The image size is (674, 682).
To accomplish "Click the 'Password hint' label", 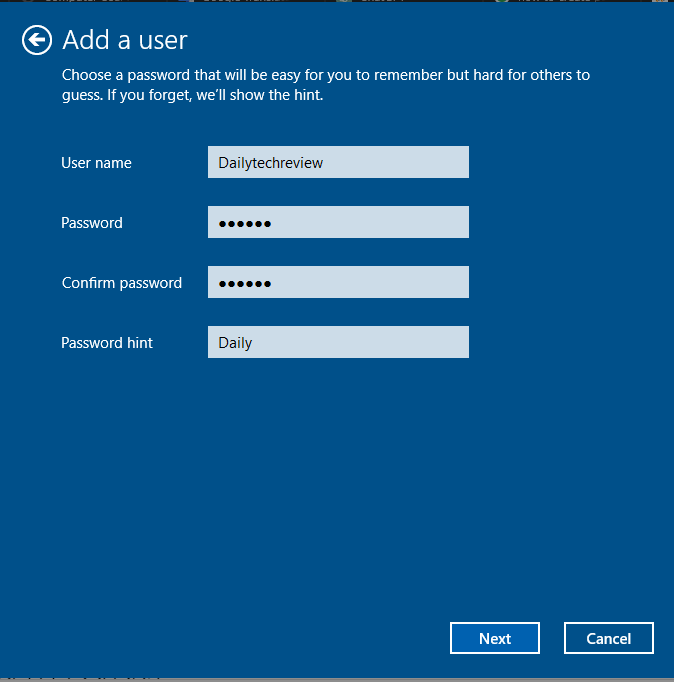I will pos(107,343).
